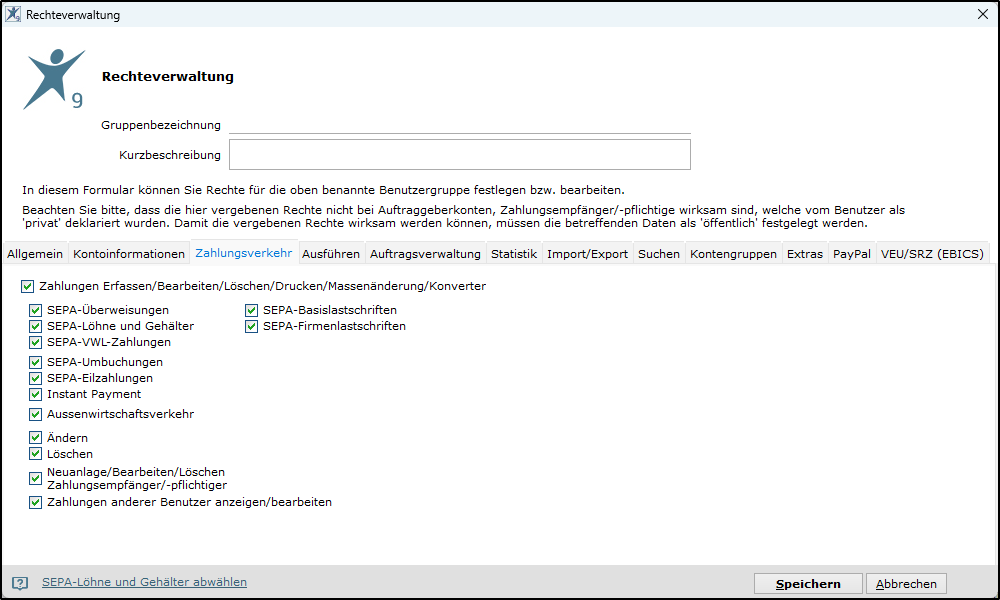Uncheck Zahlungen anderer Benutzer anzeigen/bearbeiten

tap(36, 502)
